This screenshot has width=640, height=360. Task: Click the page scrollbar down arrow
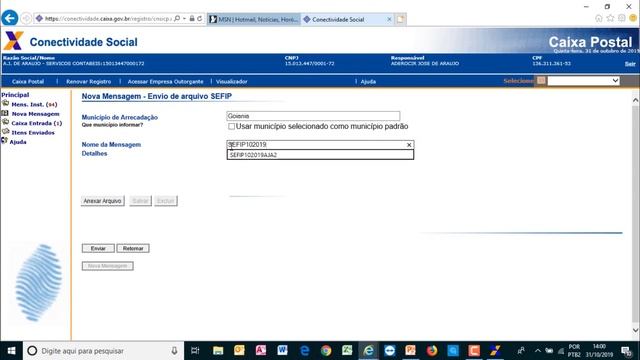[x=636, y=330]
